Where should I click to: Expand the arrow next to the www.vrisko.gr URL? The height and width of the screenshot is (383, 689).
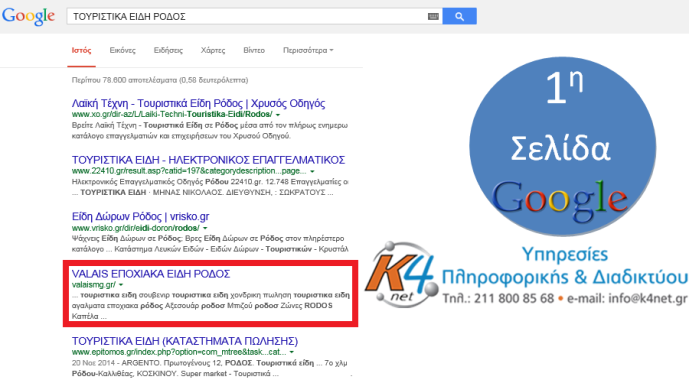coord(205,228)
